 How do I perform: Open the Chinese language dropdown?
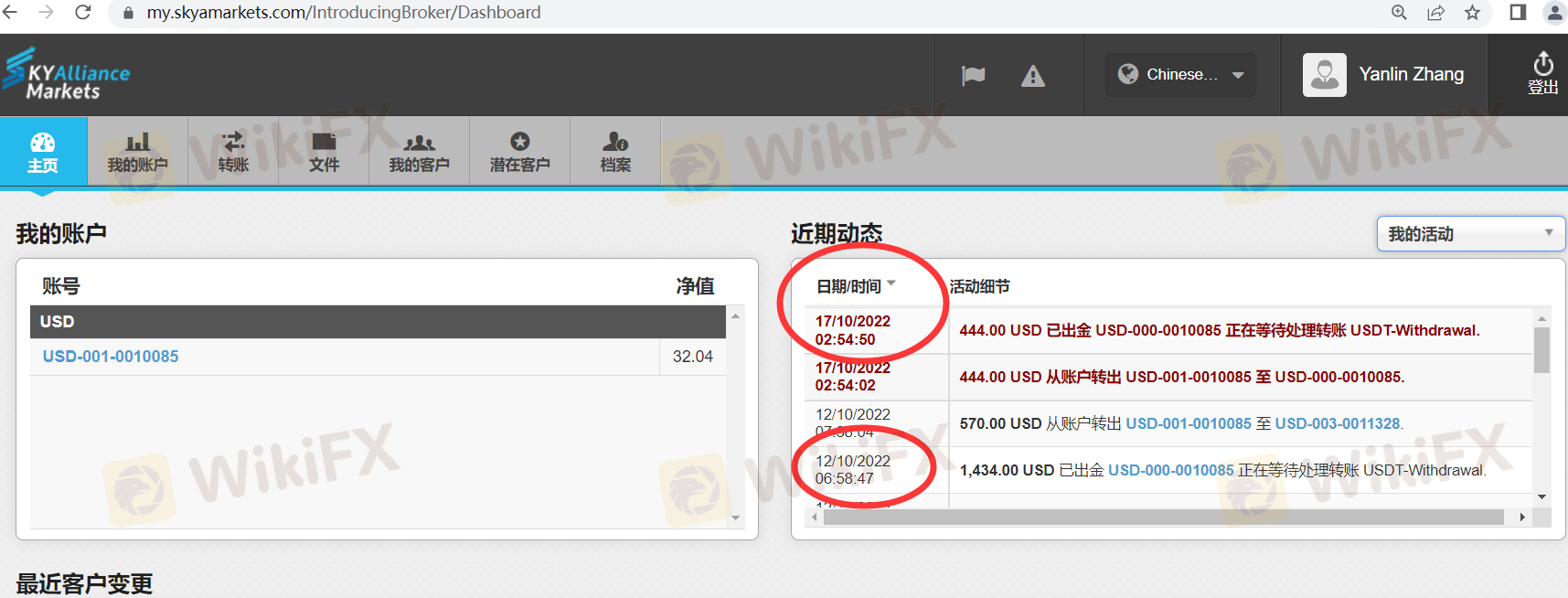point(1180,75)
